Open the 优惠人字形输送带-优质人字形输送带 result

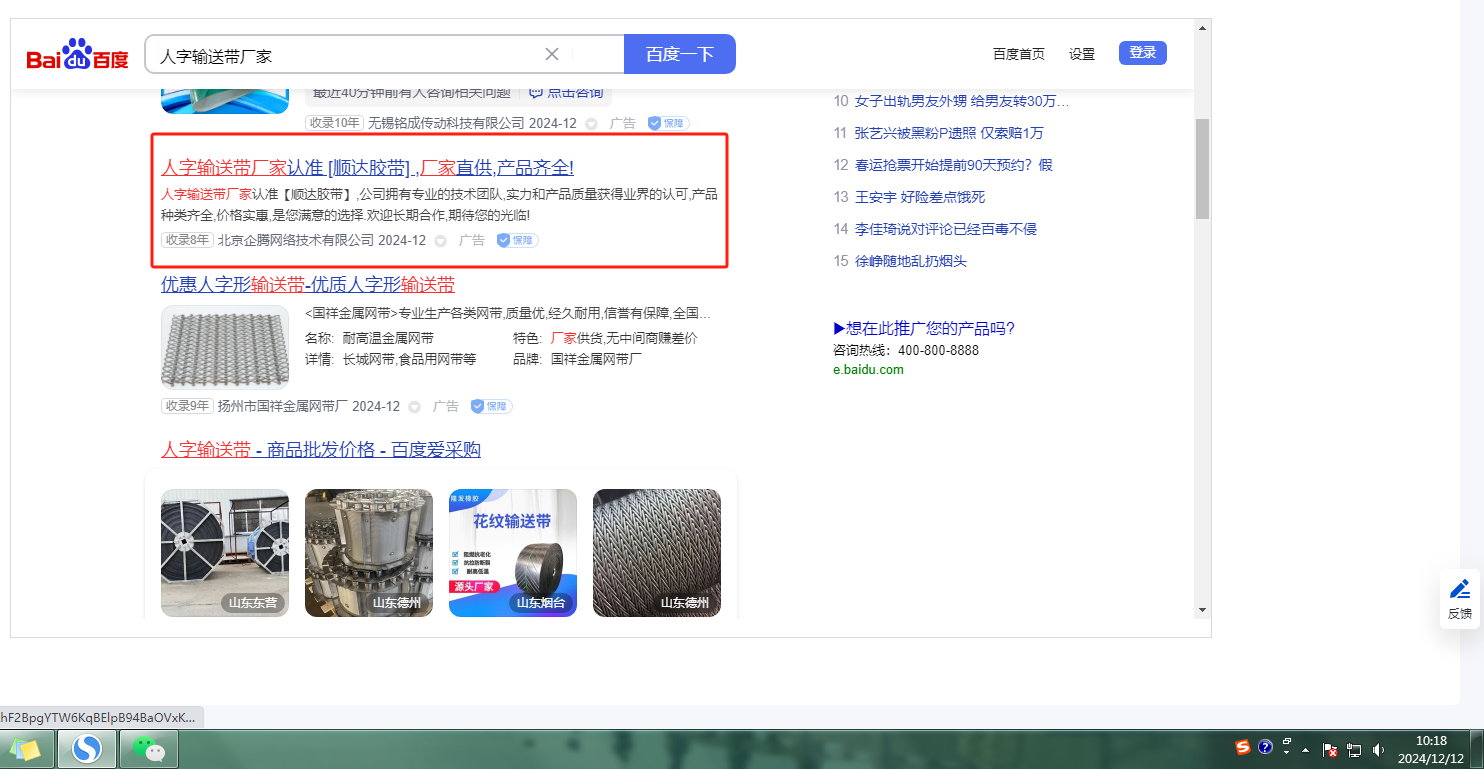click(308, 284)
